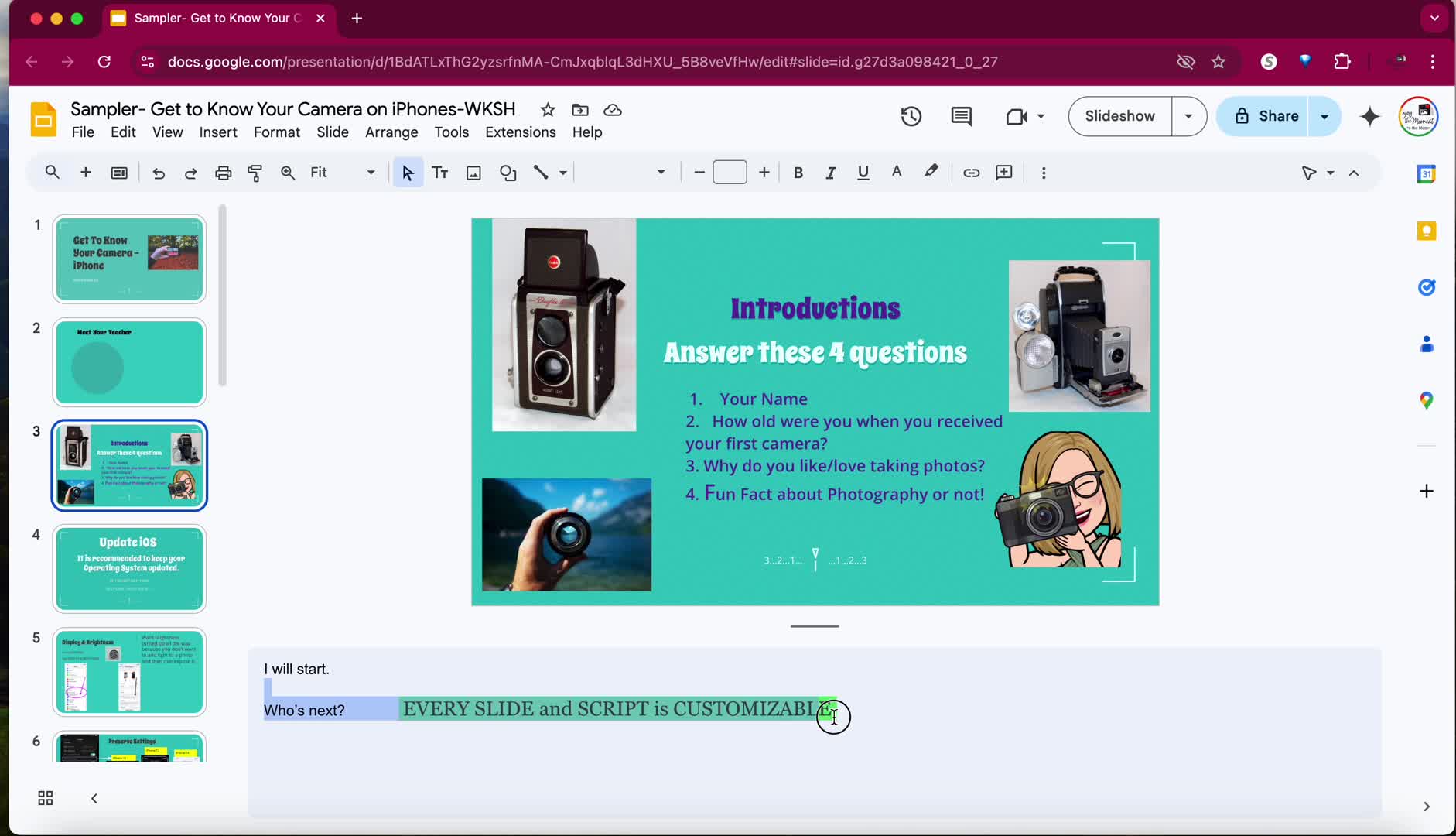Image resolution: width=1456 pixels, height=836 pixels.
Task: Bookmark this page in Chrome
Action: click(x=1218, y=62)
